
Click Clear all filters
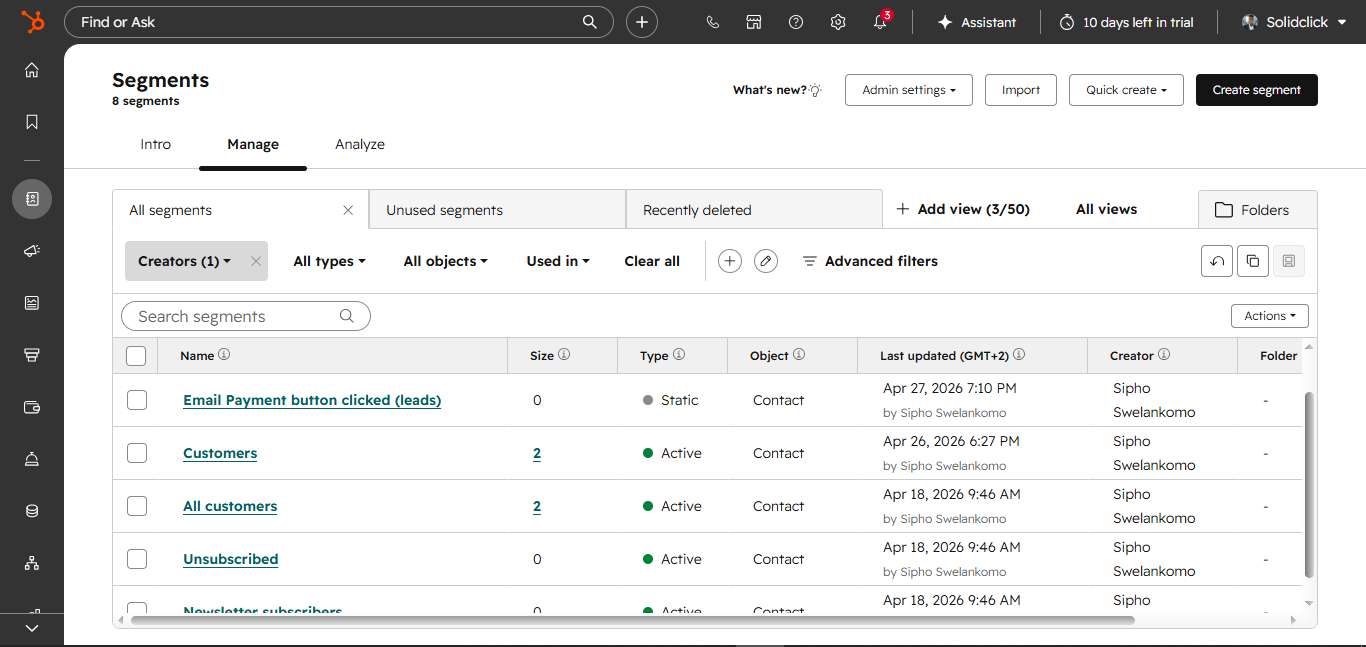point(652,261)
